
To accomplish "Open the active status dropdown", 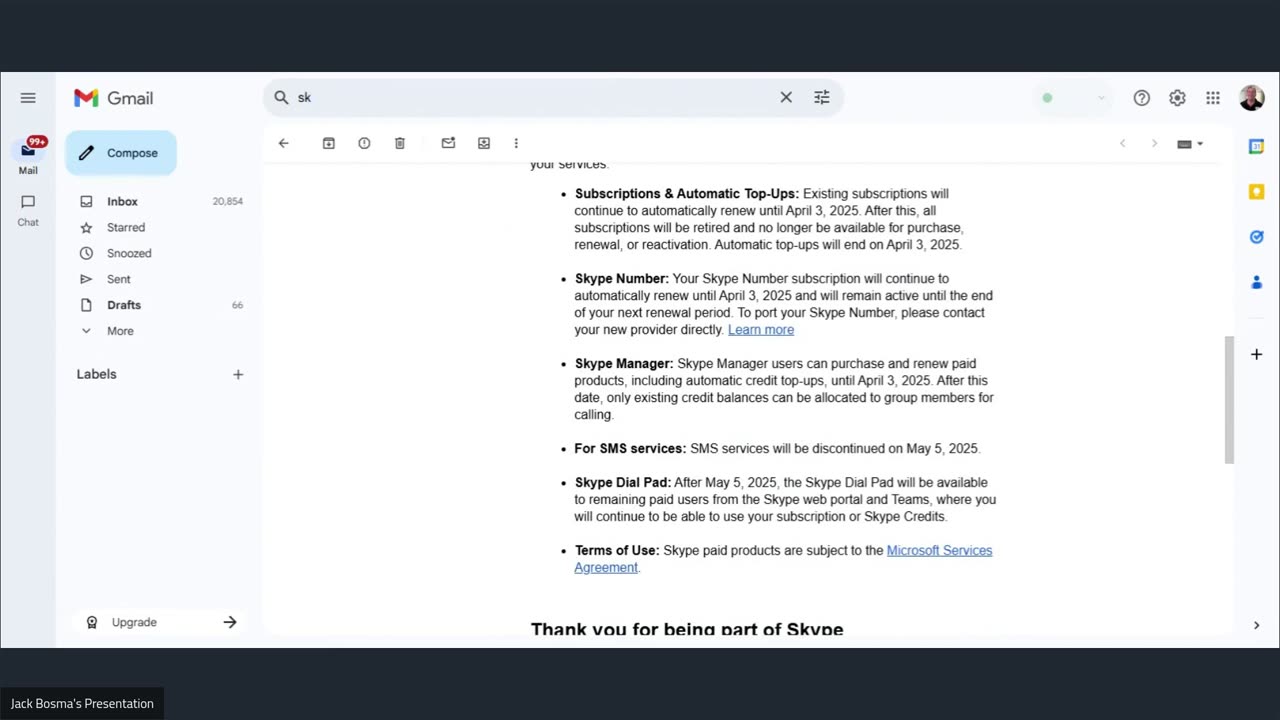I will click(1073, 98).
